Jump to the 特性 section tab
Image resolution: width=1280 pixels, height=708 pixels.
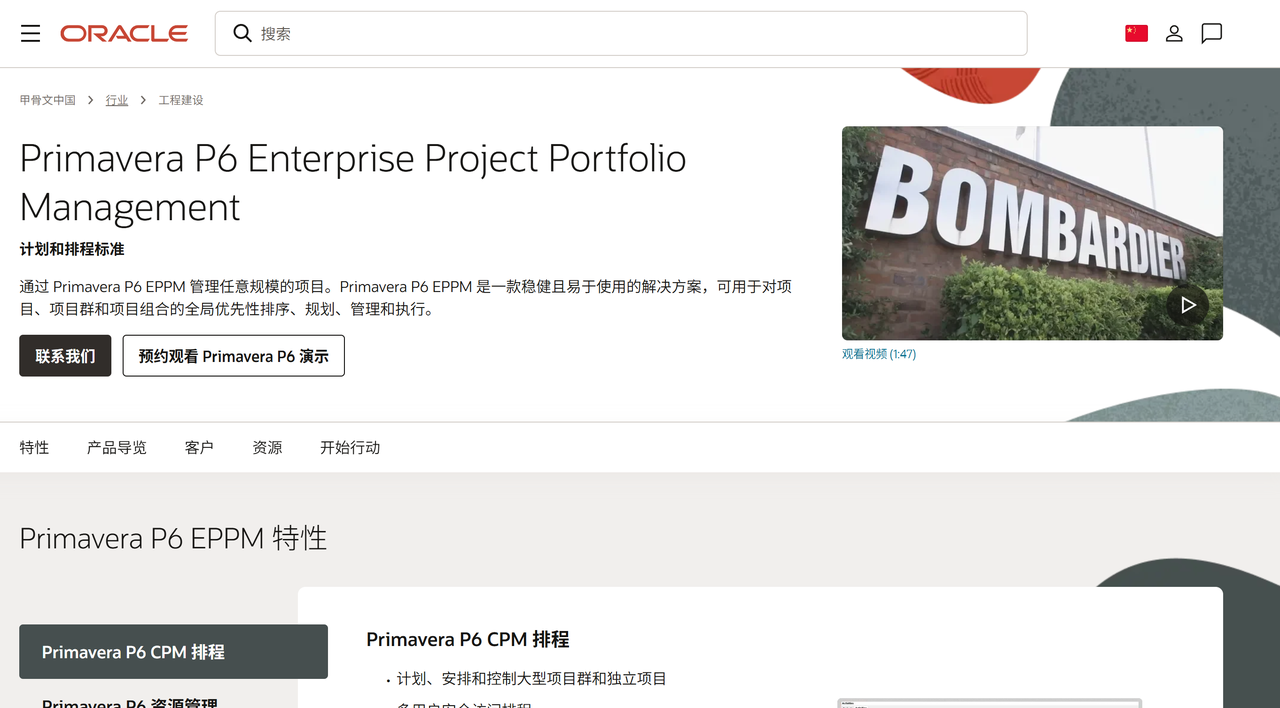coord(34,448)
